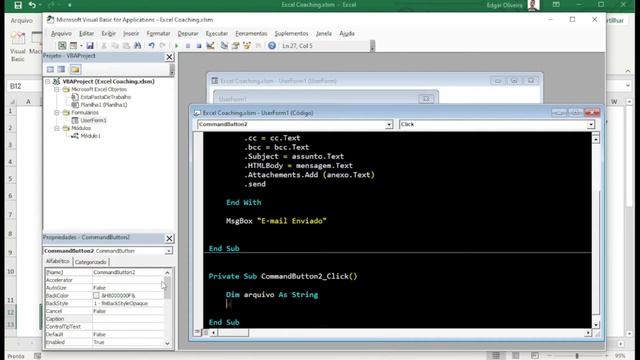
Task: Click the View Microsoft Excel toolbar icon
Action: [x=62, y=46]
